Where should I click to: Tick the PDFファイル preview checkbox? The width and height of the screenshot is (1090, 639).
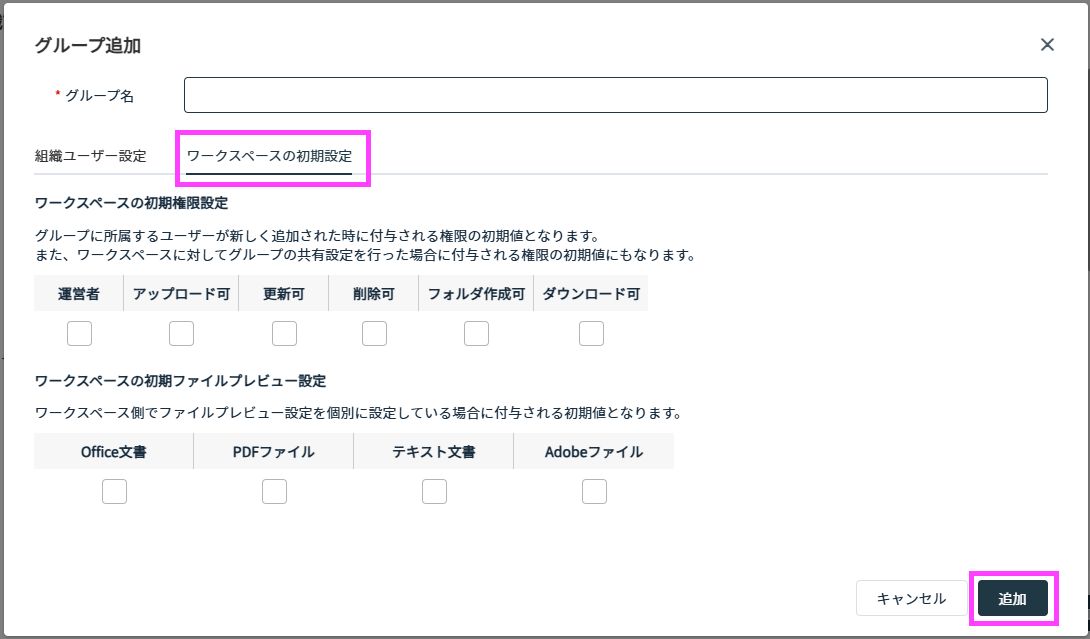(275, 492)
